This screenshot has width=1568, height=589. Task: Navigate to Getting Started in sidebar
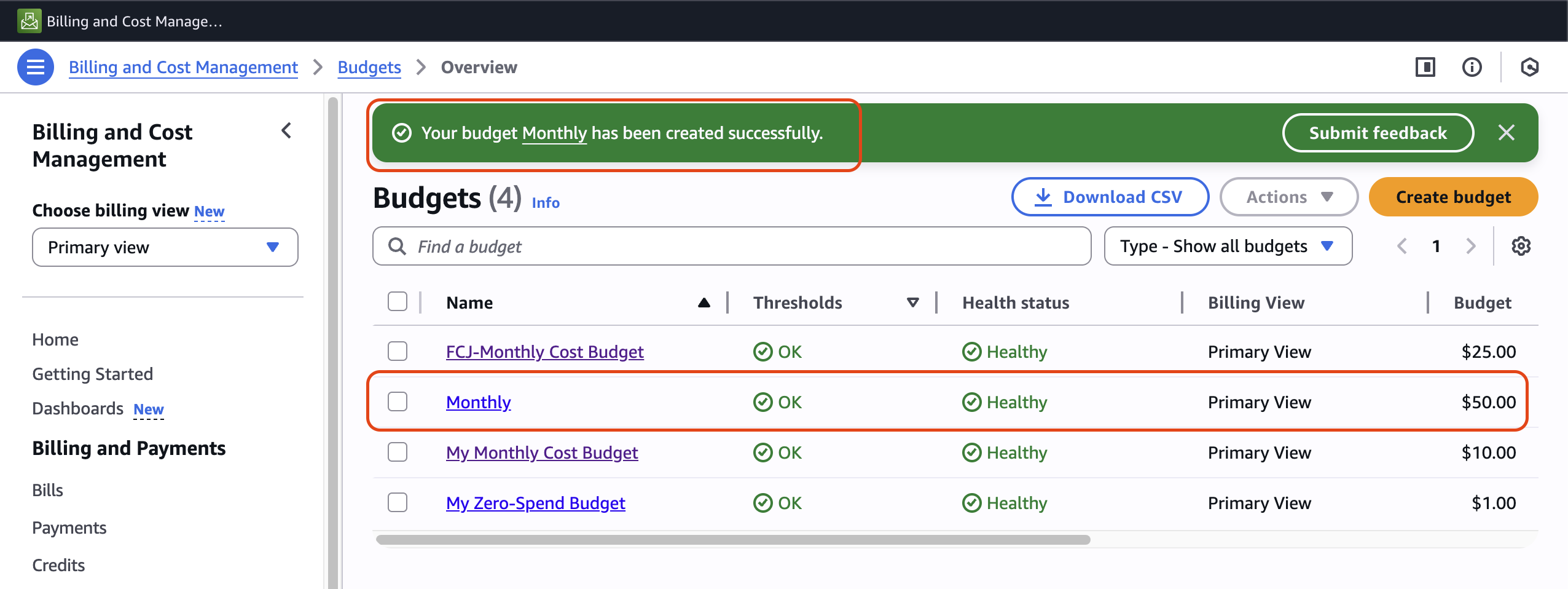click(92, 374)
